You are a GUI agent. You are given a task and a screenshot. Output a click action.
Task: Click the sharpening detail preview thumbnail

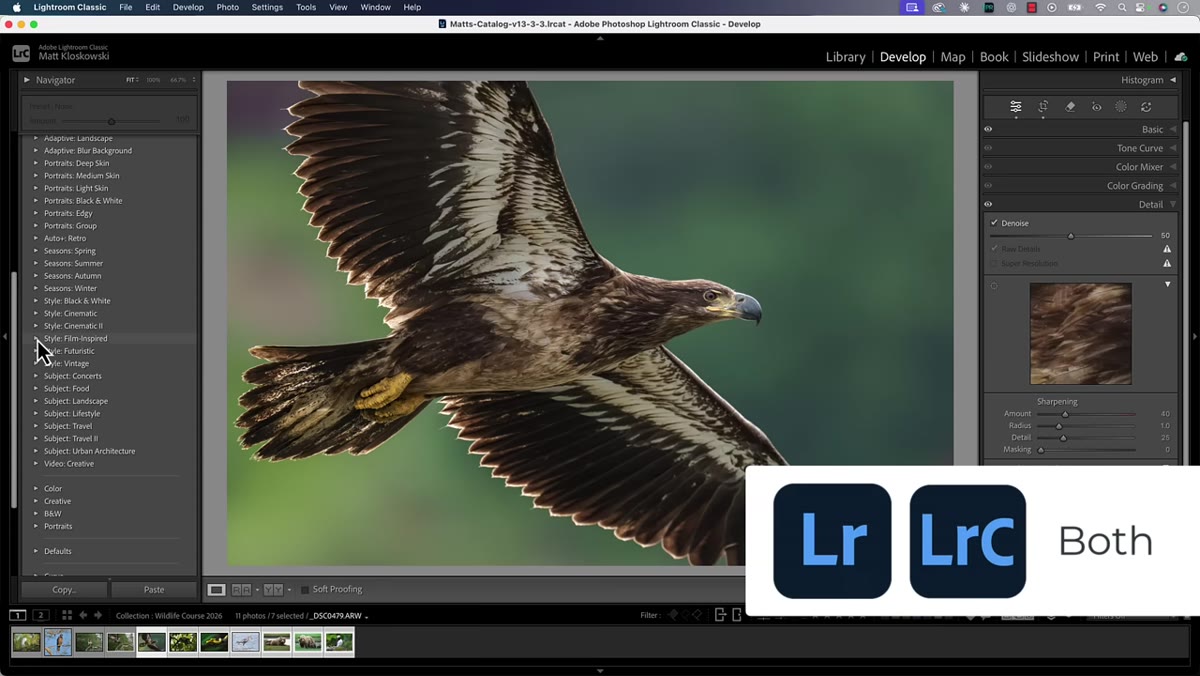tap(1081, 333)
